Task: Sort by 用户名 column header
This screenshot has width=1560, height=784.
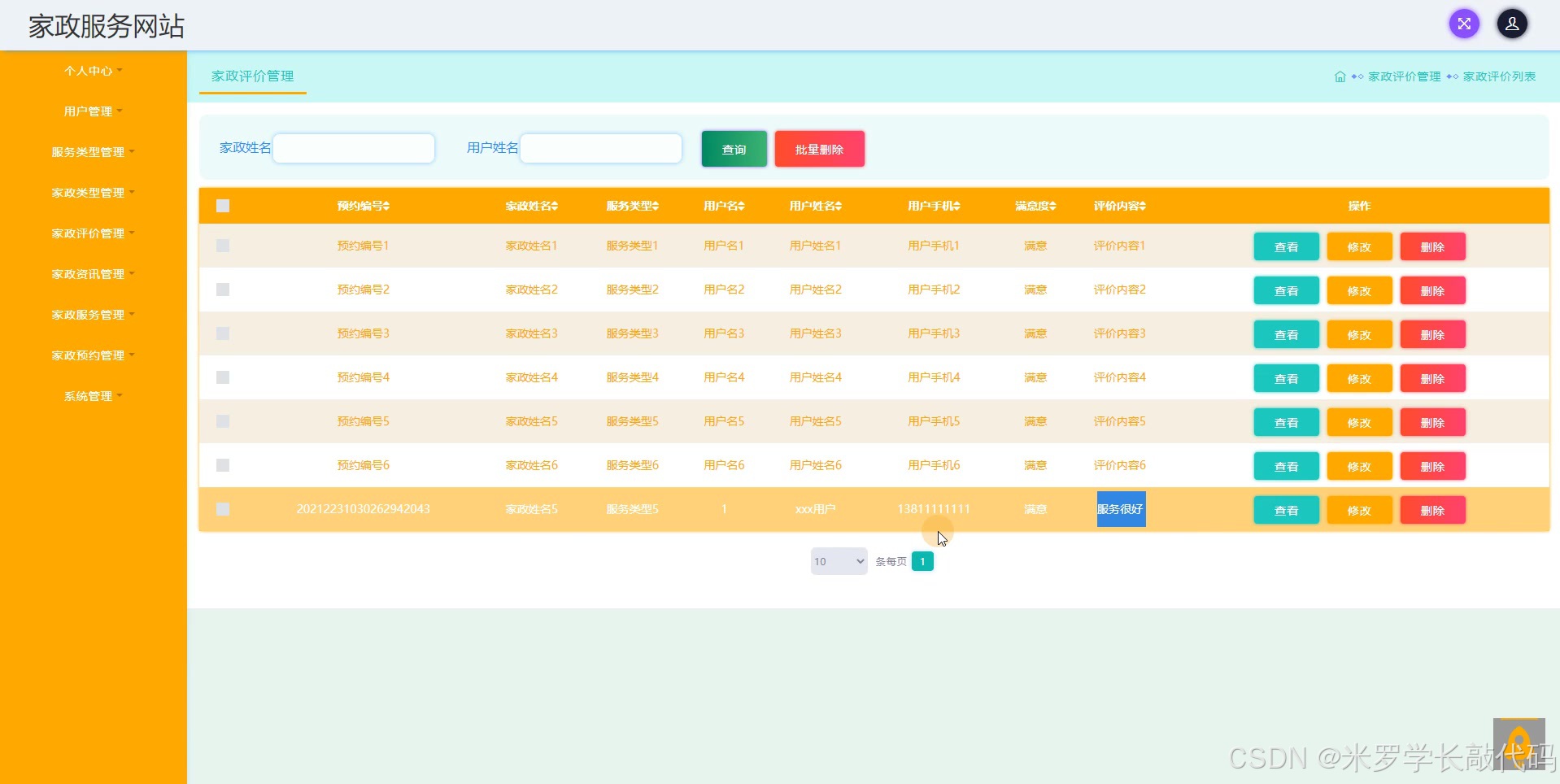Action: pos(724,206)
